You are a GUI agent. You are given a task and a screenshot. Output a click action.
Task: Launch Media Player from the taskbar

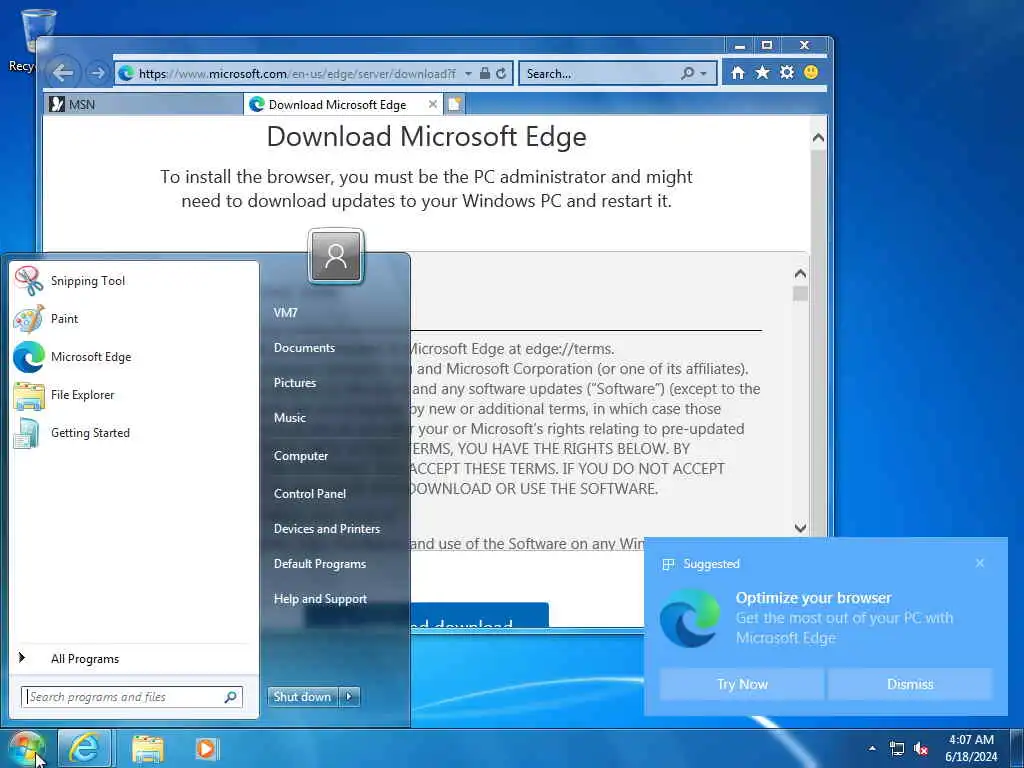pos(206,749)
